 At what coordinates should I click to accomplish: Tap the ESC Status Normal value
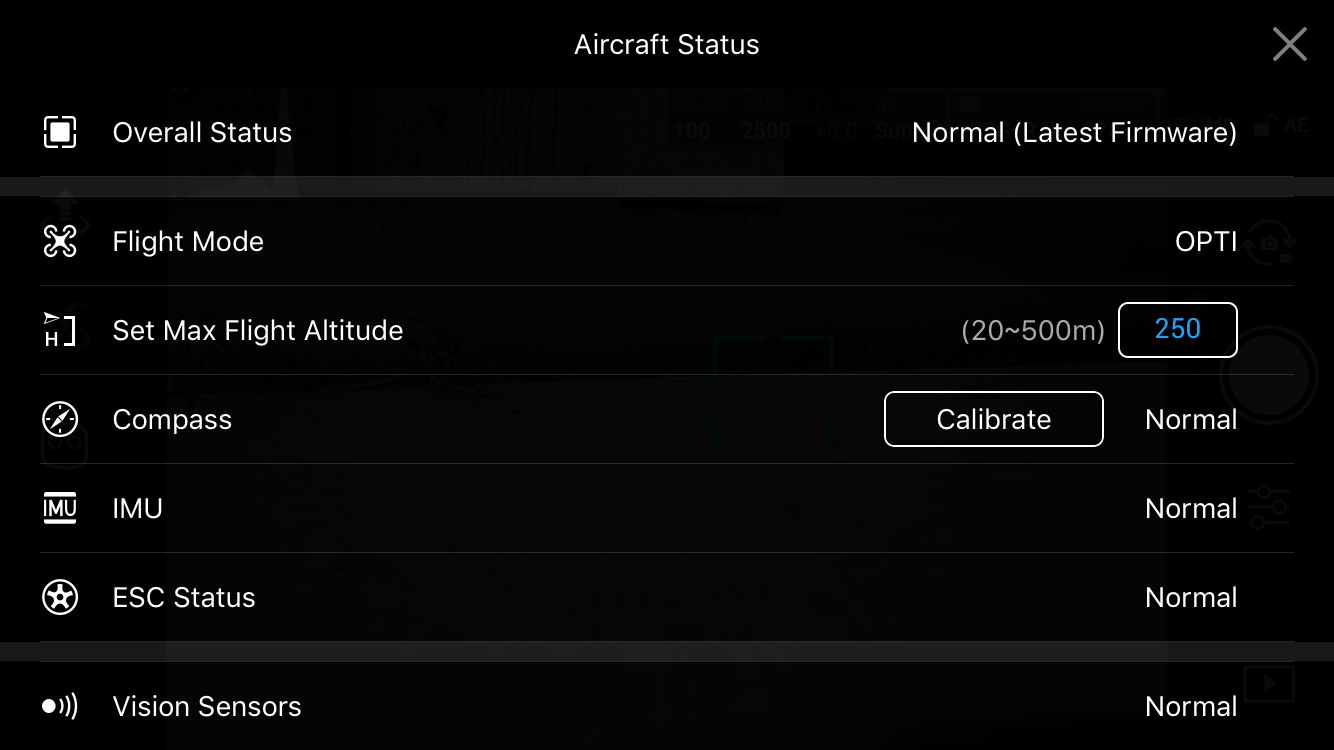click(x=1191, y=597)
